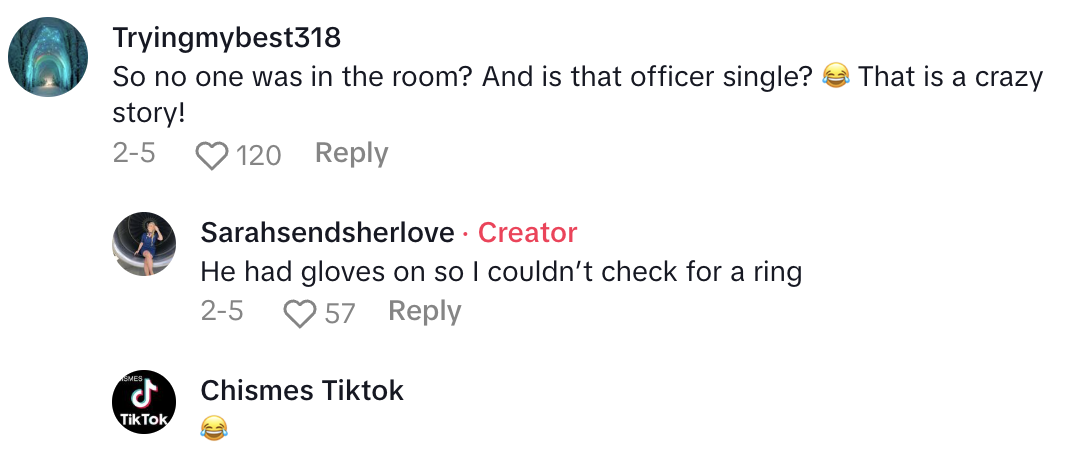The width and height of the screenshot is (1074, 456).
Task: Reply to Tryingmybest318's comment
Action: tap(351, 153)
